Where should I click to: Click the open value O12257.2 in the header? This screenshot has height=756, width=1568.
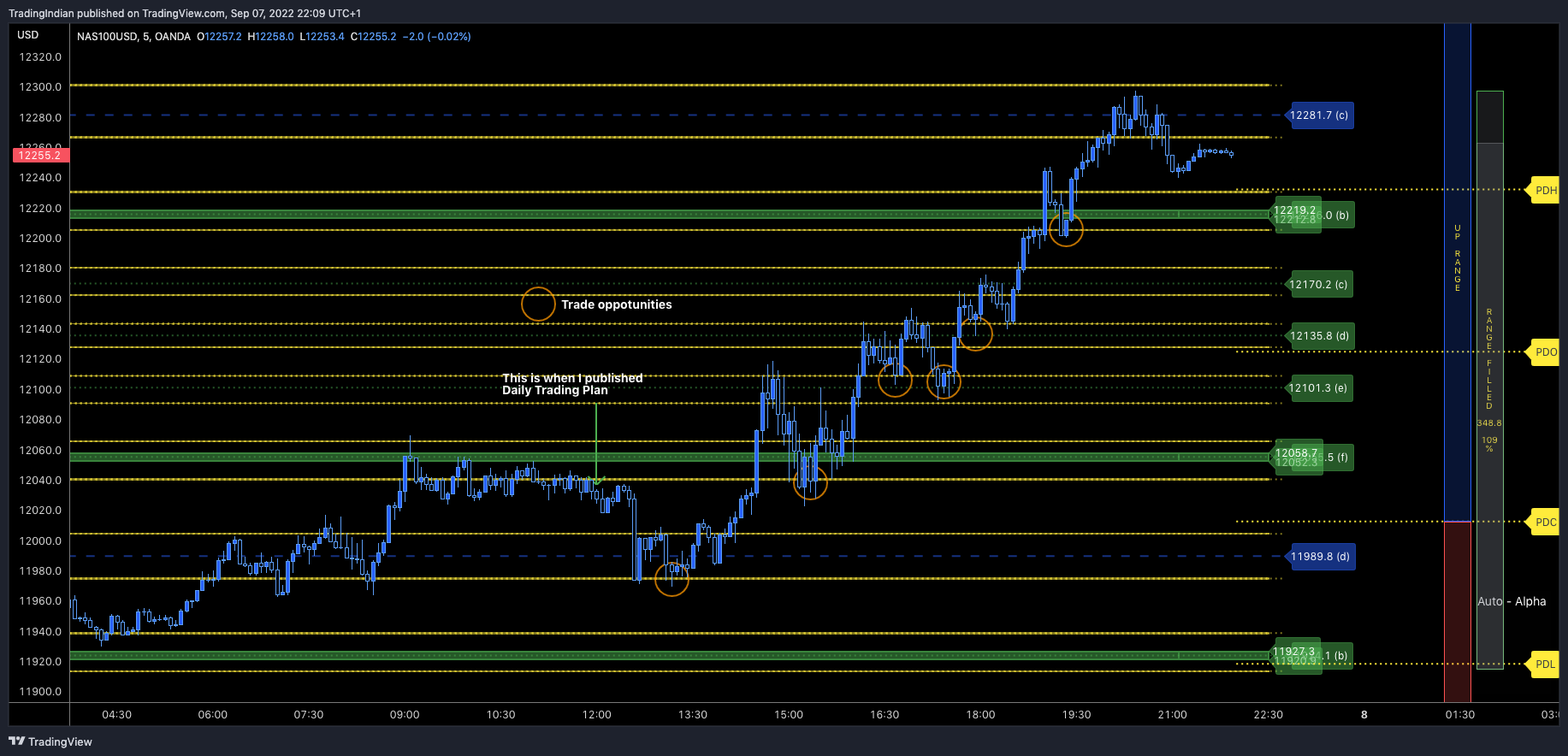coord(219,37)
